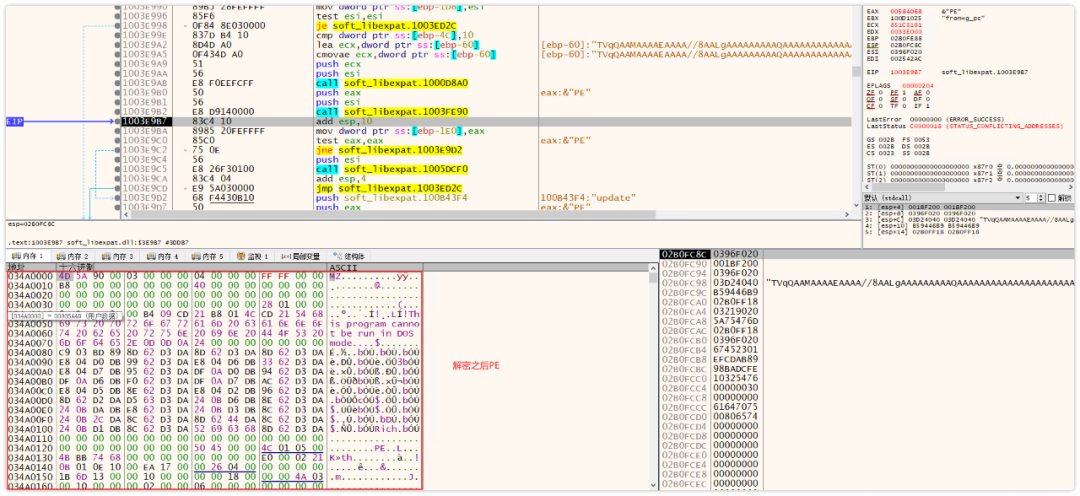Viewport: 1080px width, 496px height.
Task: Open the 内存 3 dump tab
Action: pyautogui.click(x=118, y=256)
